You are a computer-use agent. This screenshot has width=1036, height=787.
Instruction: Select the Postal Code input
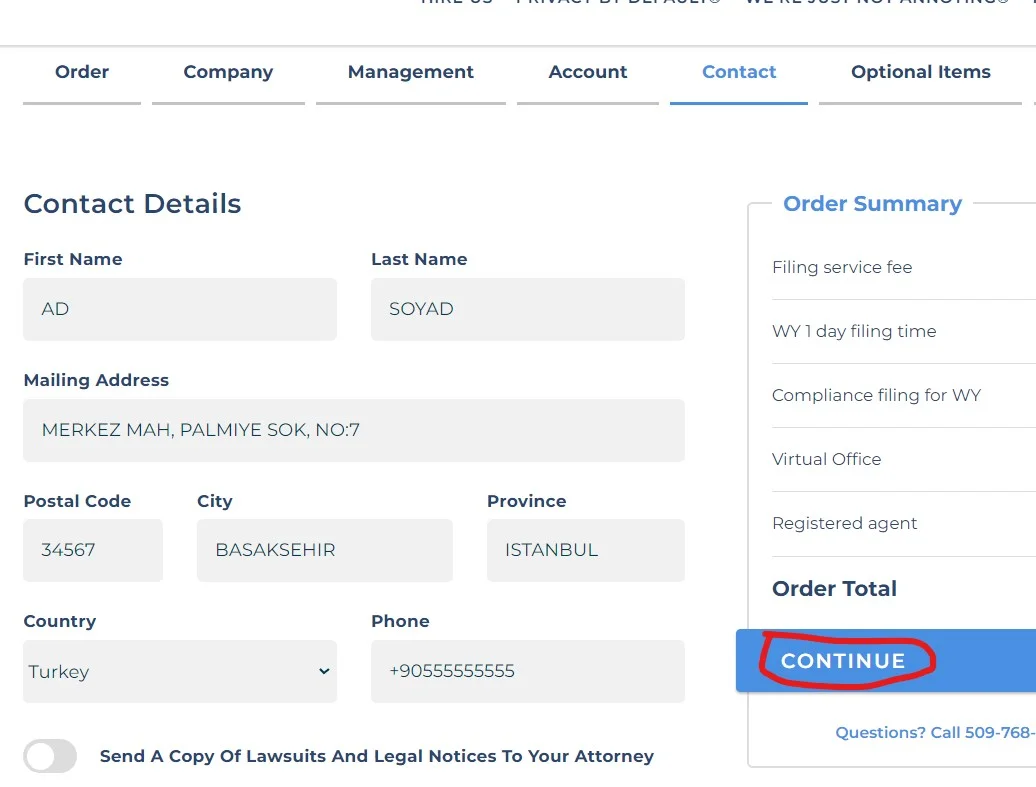click(x=93, y=550)
